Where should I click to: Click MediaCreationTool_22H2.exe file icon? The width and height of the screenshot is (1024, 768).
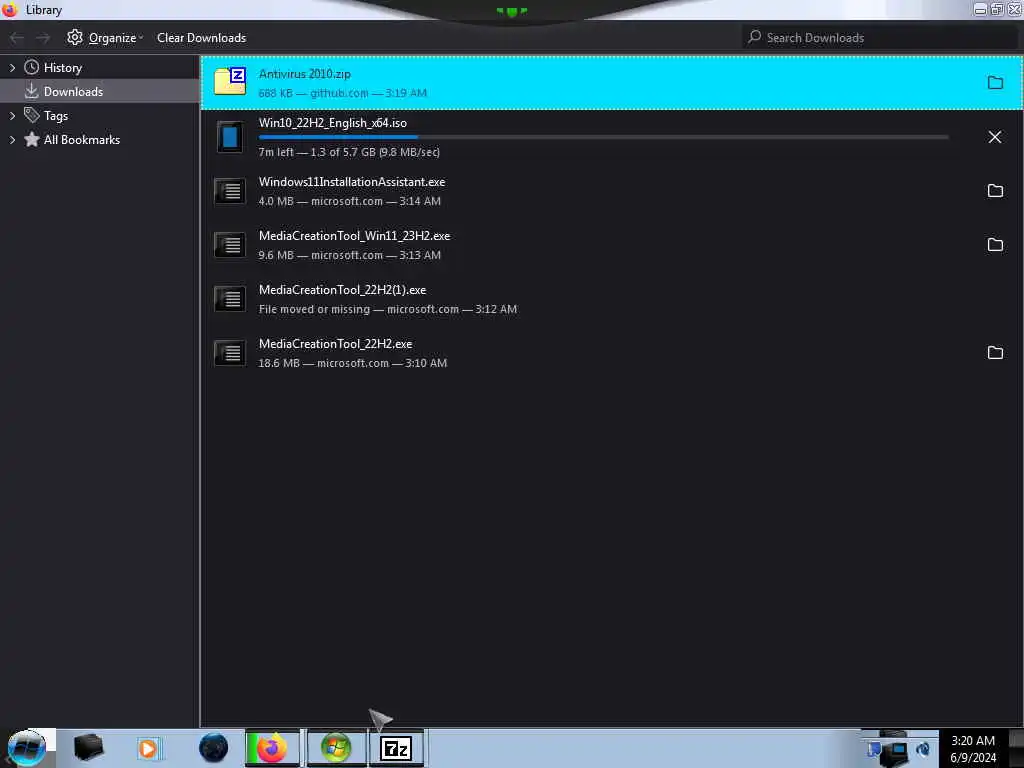point(230,353)
